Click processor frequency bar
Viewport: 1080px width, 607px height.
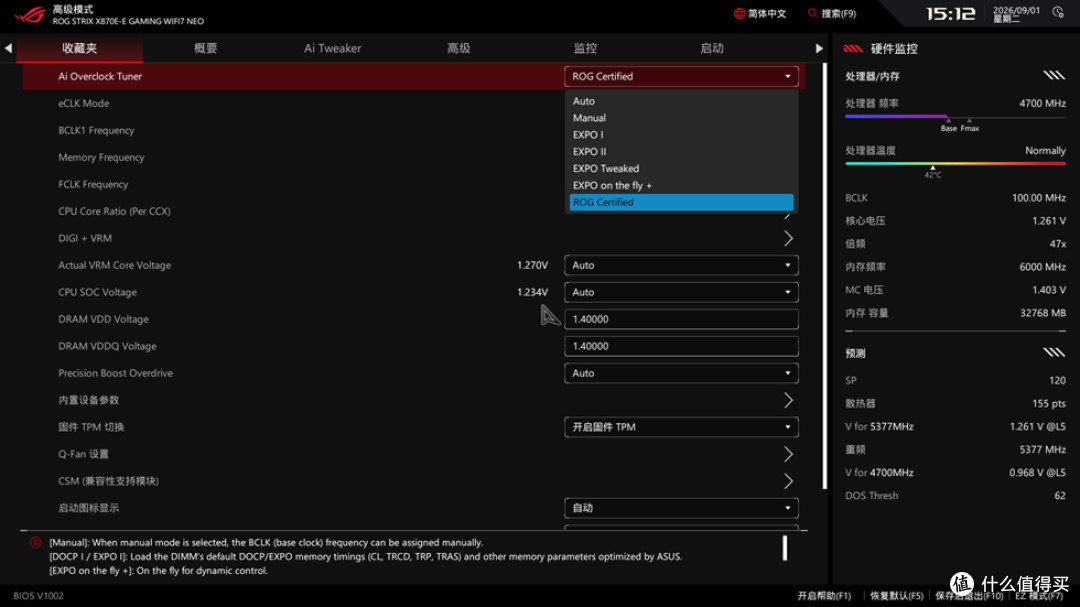point(955,116)
